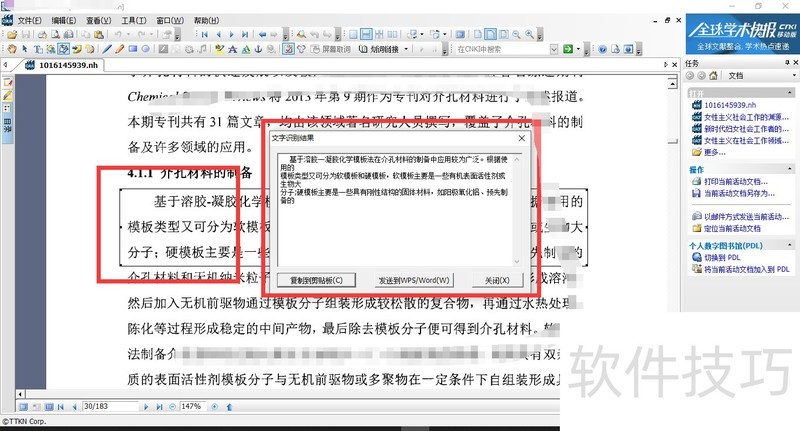Viewport: 800px width, 431px height.
Task: Click the green search go button
Action: 567,49
